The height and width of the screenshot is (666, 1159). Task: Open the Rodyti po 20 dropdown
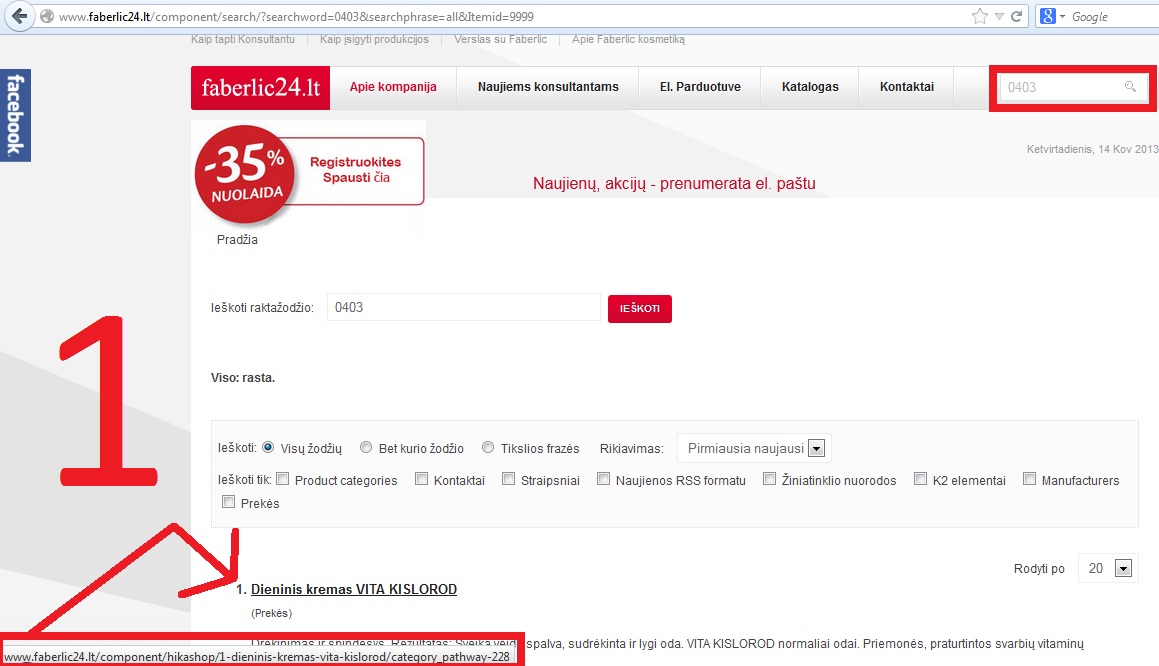1108,568
